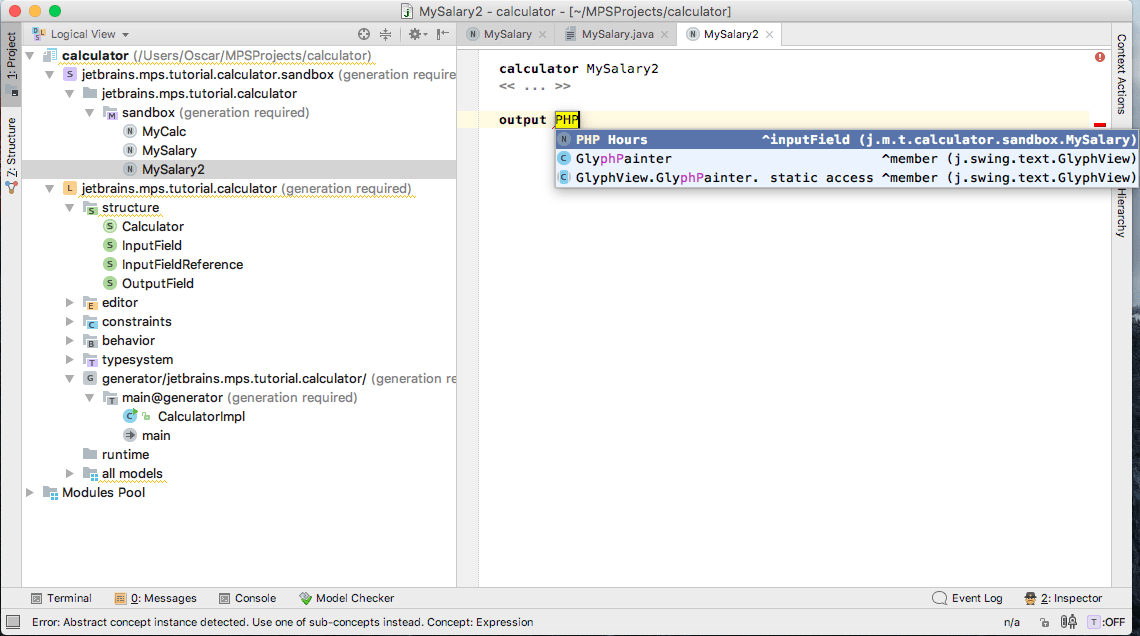This screenshot has height=636, width=1140.
Task: Expand the Modules Pool node
Action: [30, 493]
